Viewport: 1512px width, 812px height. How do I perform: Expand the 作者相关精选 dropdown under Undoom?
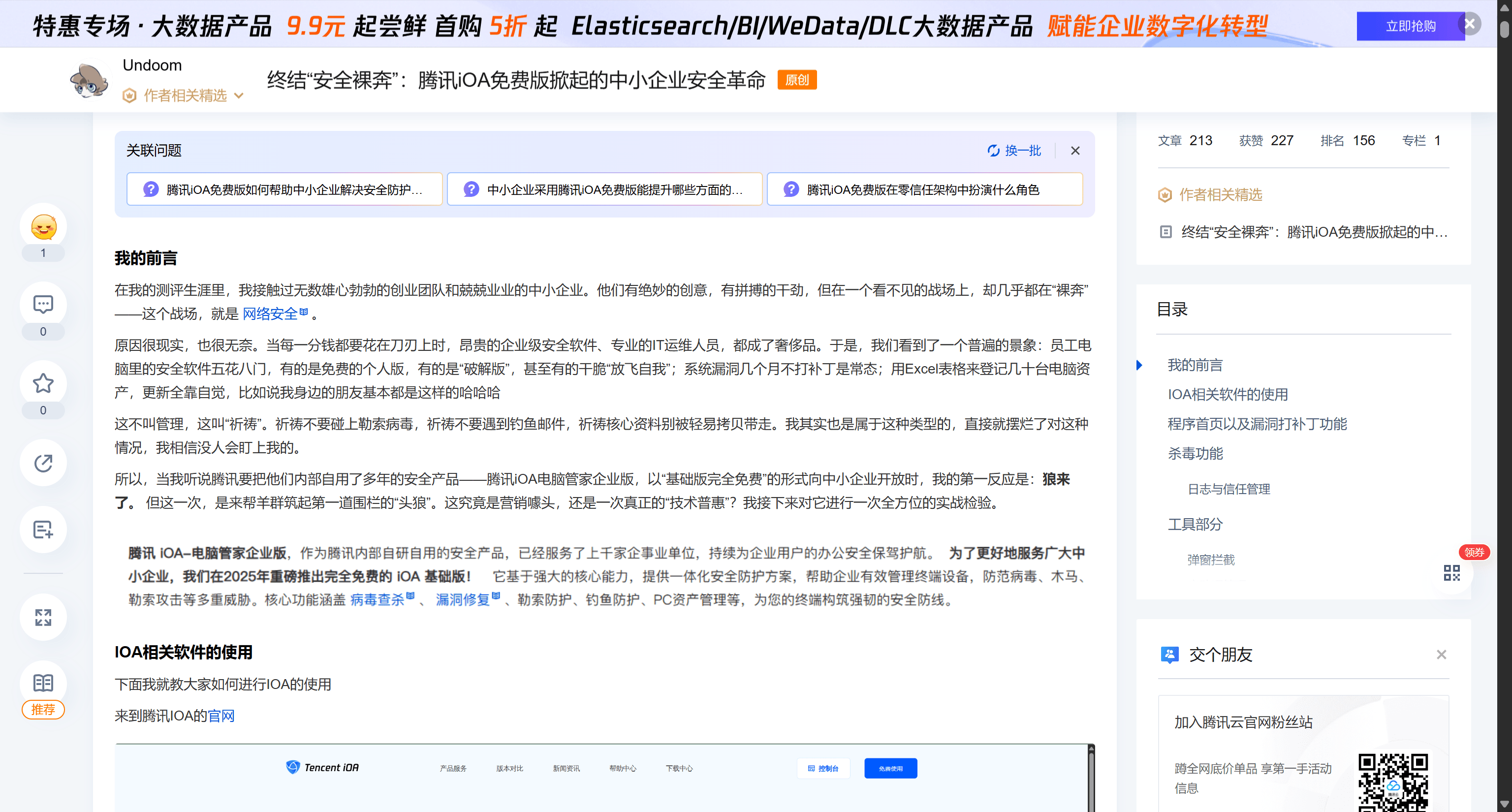pos(185,95)
